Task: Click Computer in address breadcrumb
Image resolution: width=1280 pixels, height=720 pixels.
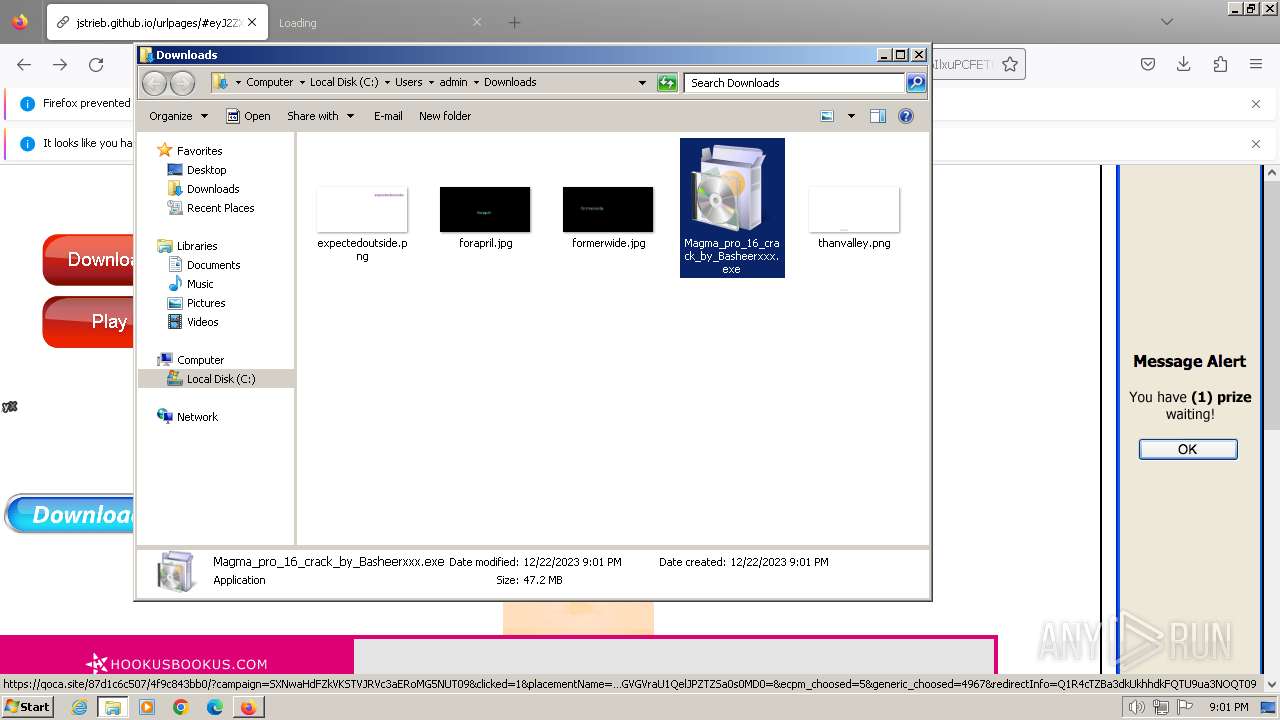Action: [270, 82]
